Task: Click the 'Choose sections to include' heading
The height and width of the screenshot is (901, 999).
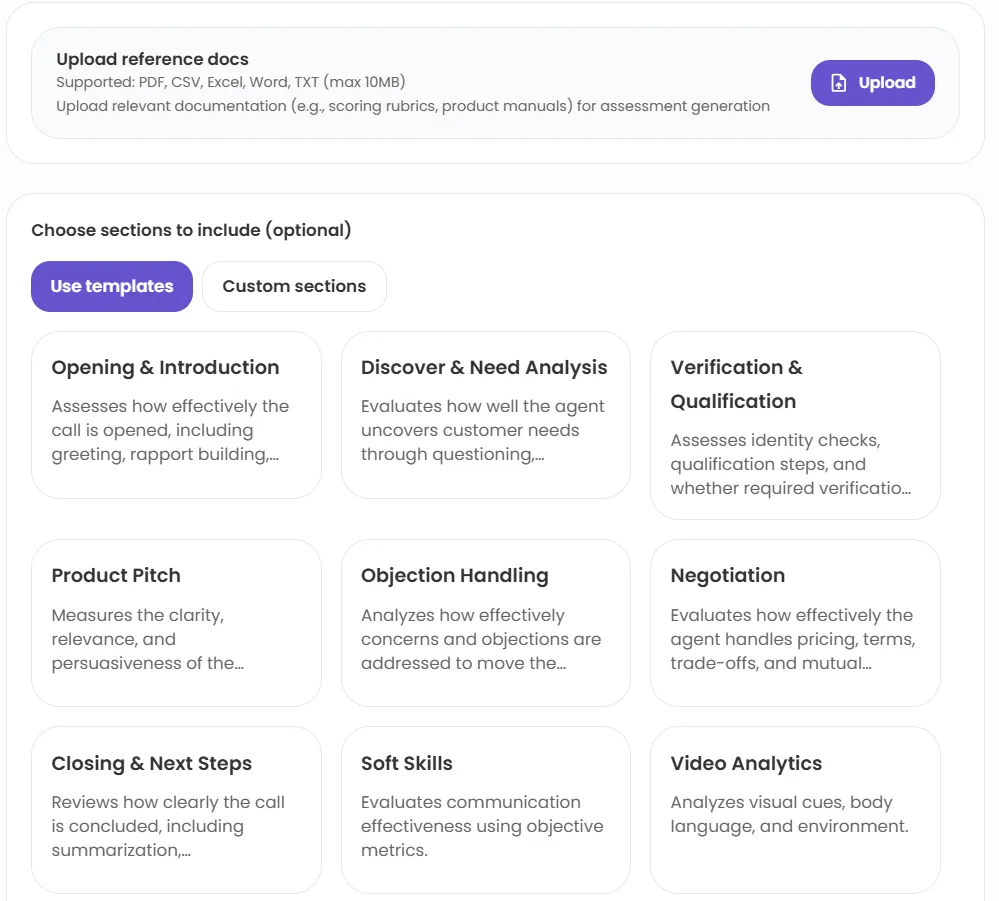Action: pos(191,230)
